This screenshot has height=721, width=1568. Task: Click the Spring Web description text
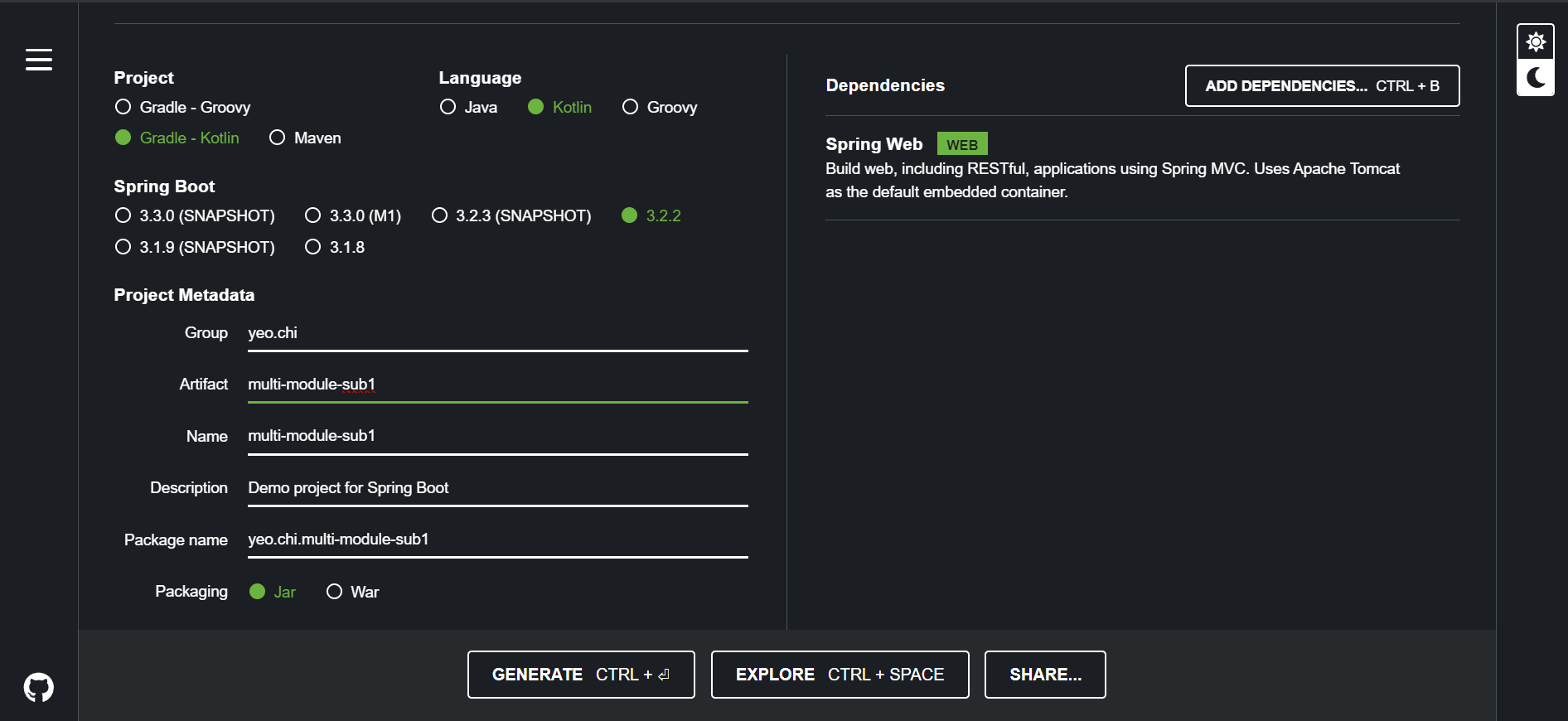pyautogui.click(x=1112, y=180)
